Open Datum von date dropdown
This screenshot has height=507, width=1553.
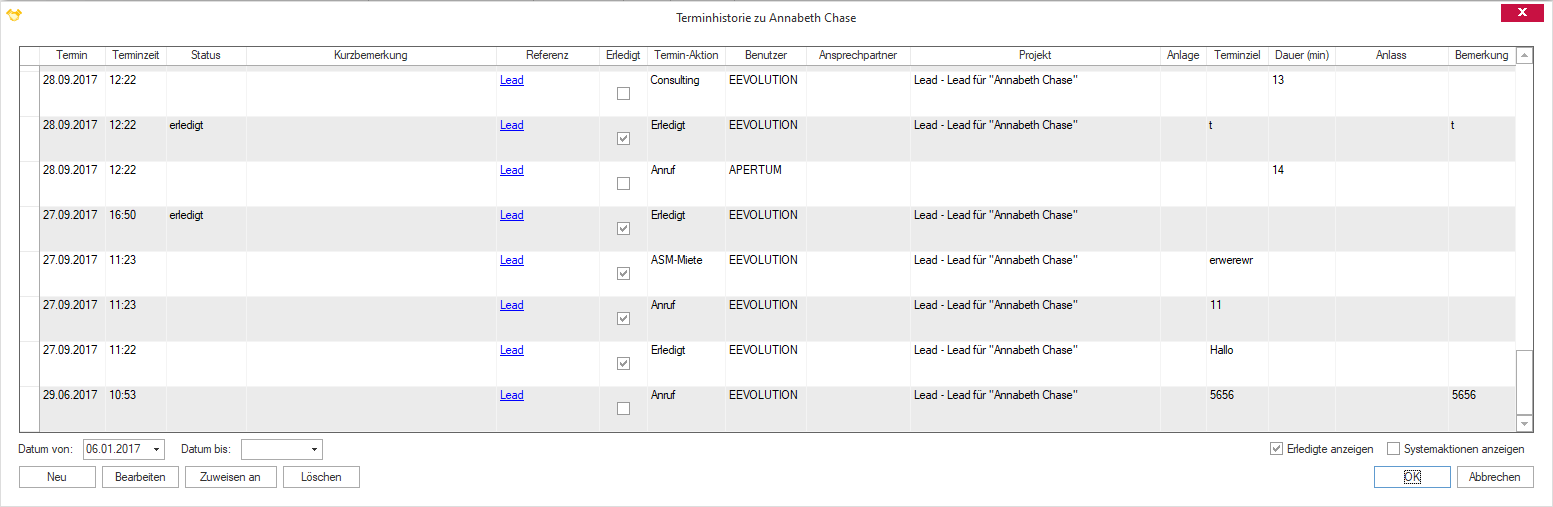click(157, 450)
